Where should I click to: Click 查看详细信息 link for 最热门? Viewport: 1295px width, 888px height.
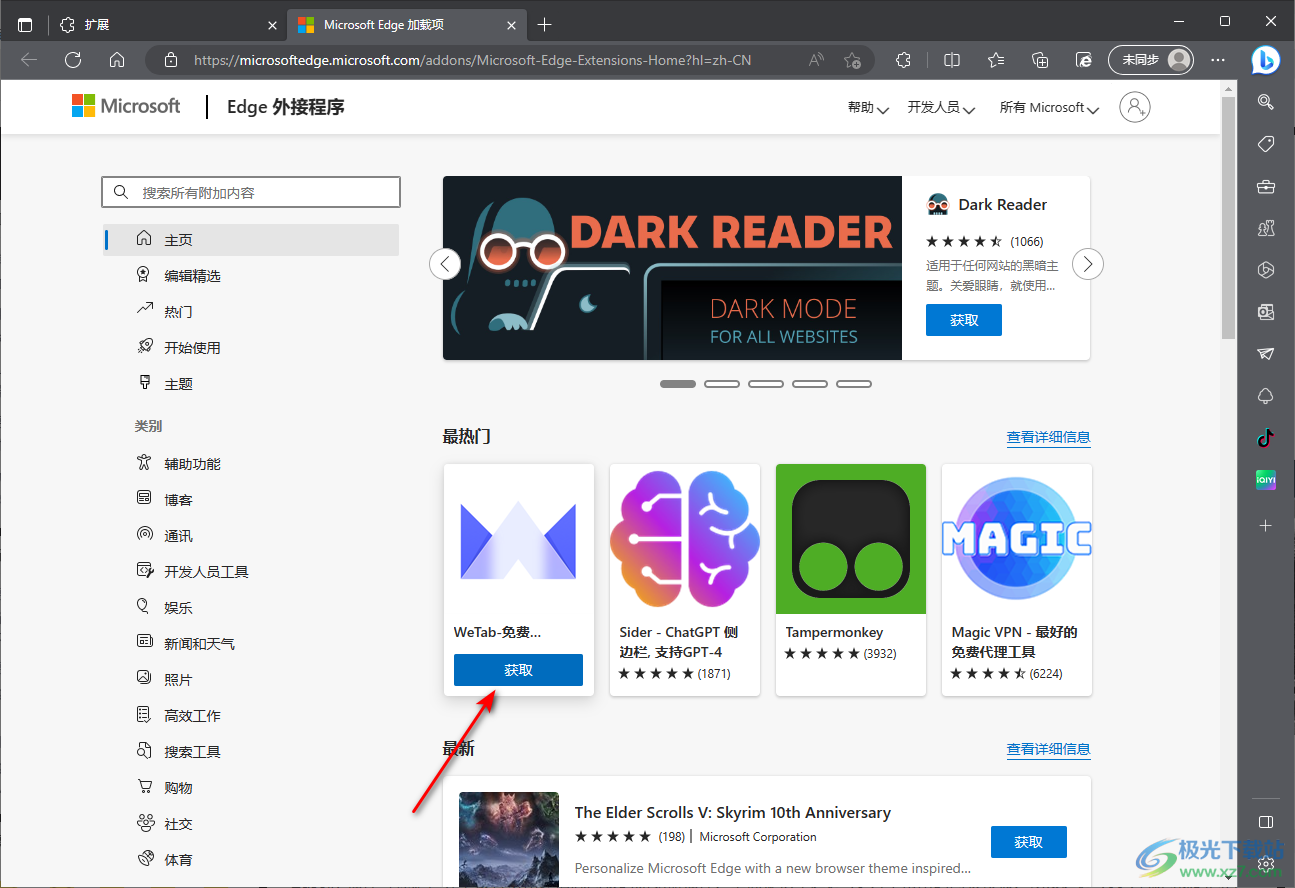pos(1048,437)
